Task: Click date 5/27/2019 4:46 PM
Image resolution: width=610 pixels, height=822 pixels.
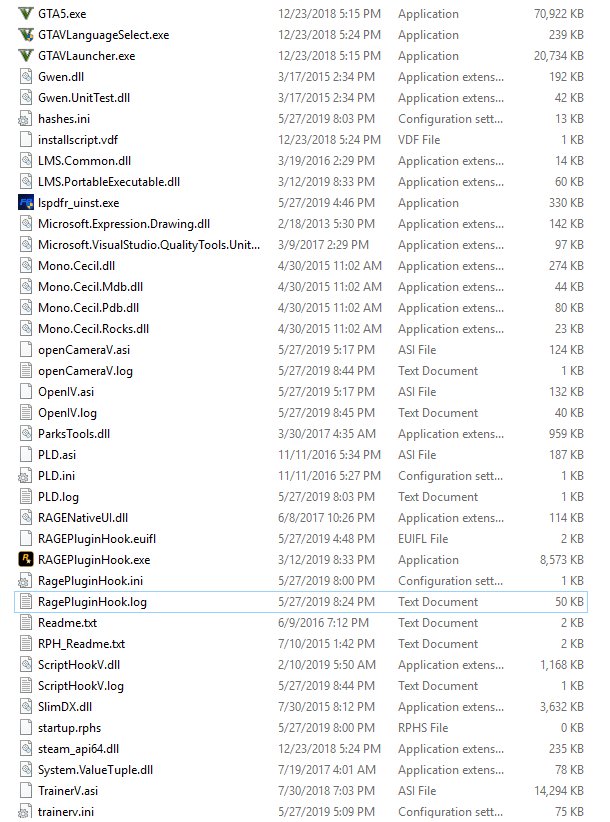Action: coord(326,203)
